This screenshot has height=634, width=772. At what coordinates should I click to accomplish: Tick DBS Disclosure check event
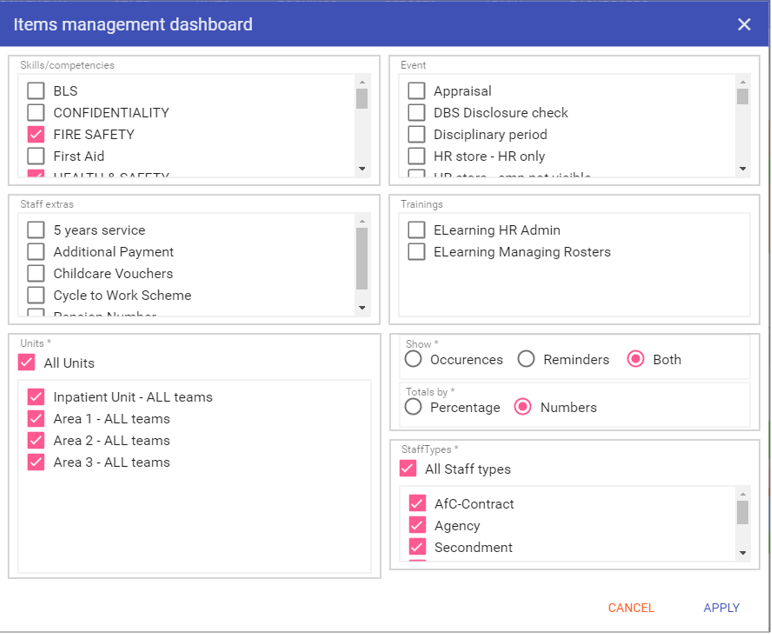417,113
